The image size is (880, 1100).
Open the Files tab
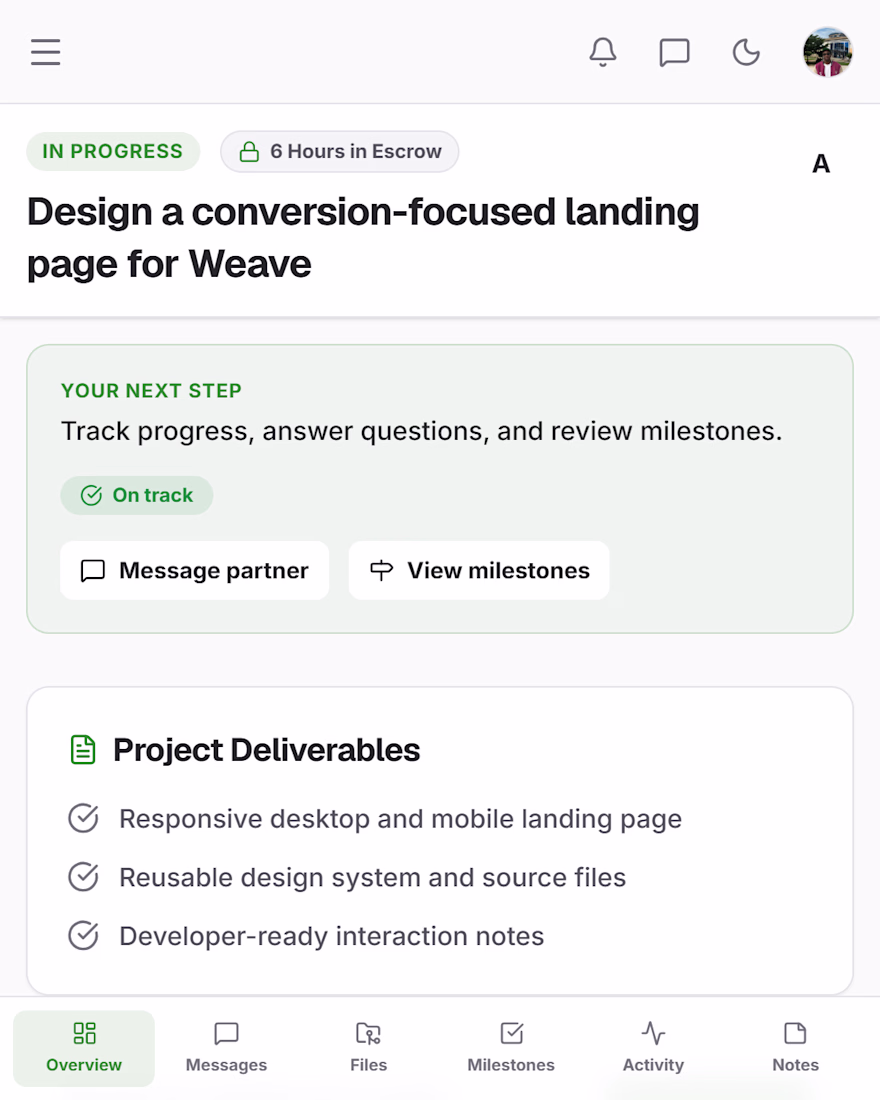point(368,1048)
